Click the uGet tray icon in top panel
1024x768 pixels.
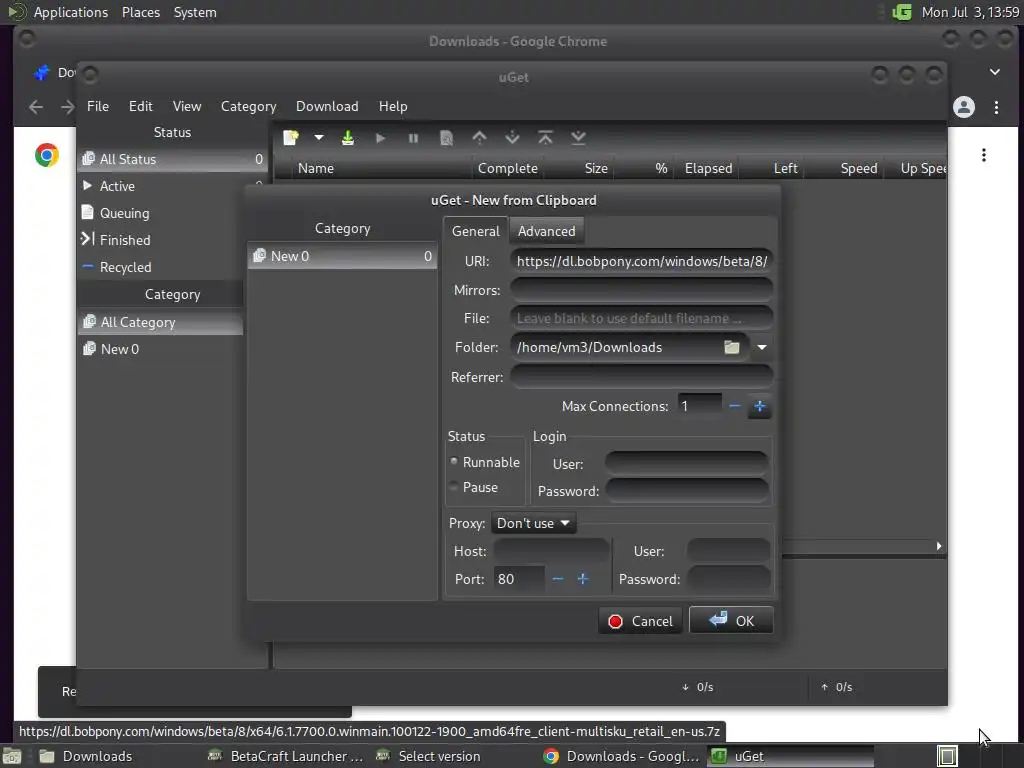(902, 12)
